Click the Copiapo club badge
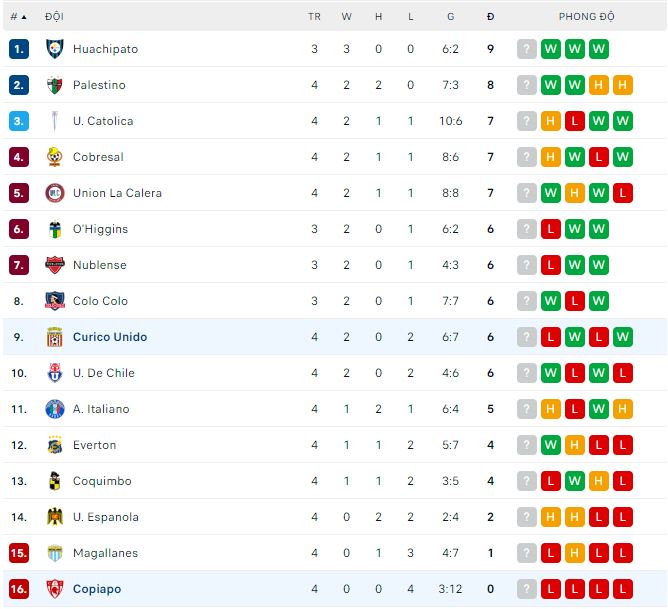Image resolution: width=668 pixels, height=609 pixels. (x=54, y=589)
